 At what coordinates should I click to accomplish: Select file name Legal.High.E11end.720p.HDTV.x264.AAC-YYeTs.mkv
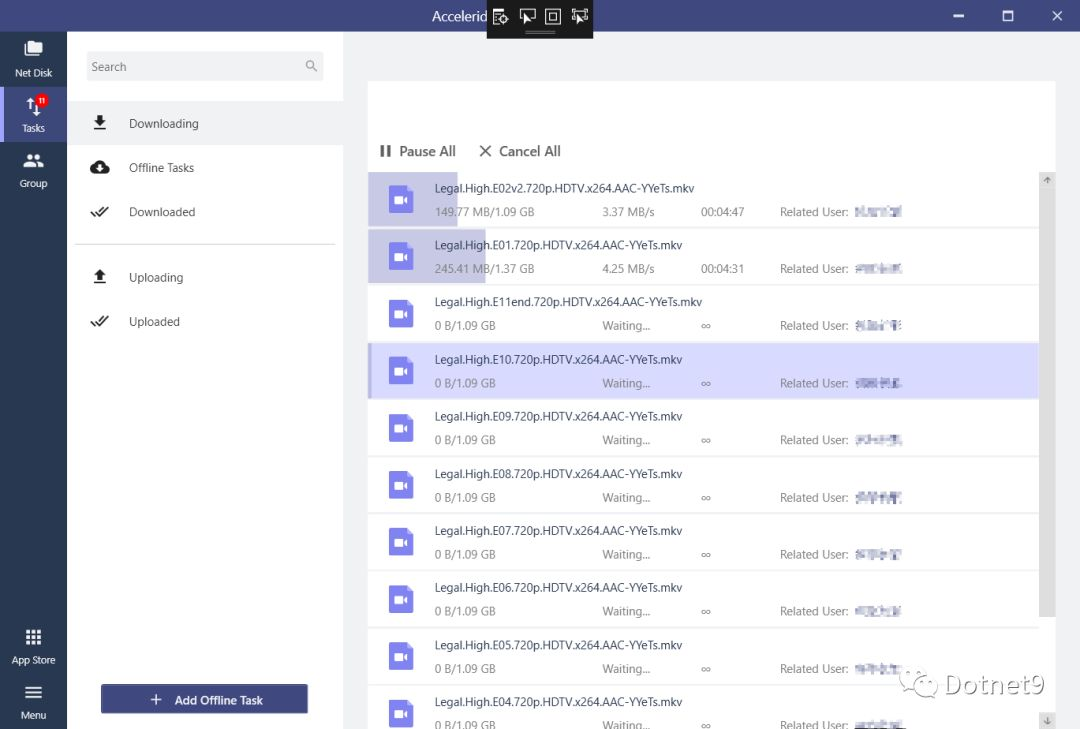pos(568,302)
